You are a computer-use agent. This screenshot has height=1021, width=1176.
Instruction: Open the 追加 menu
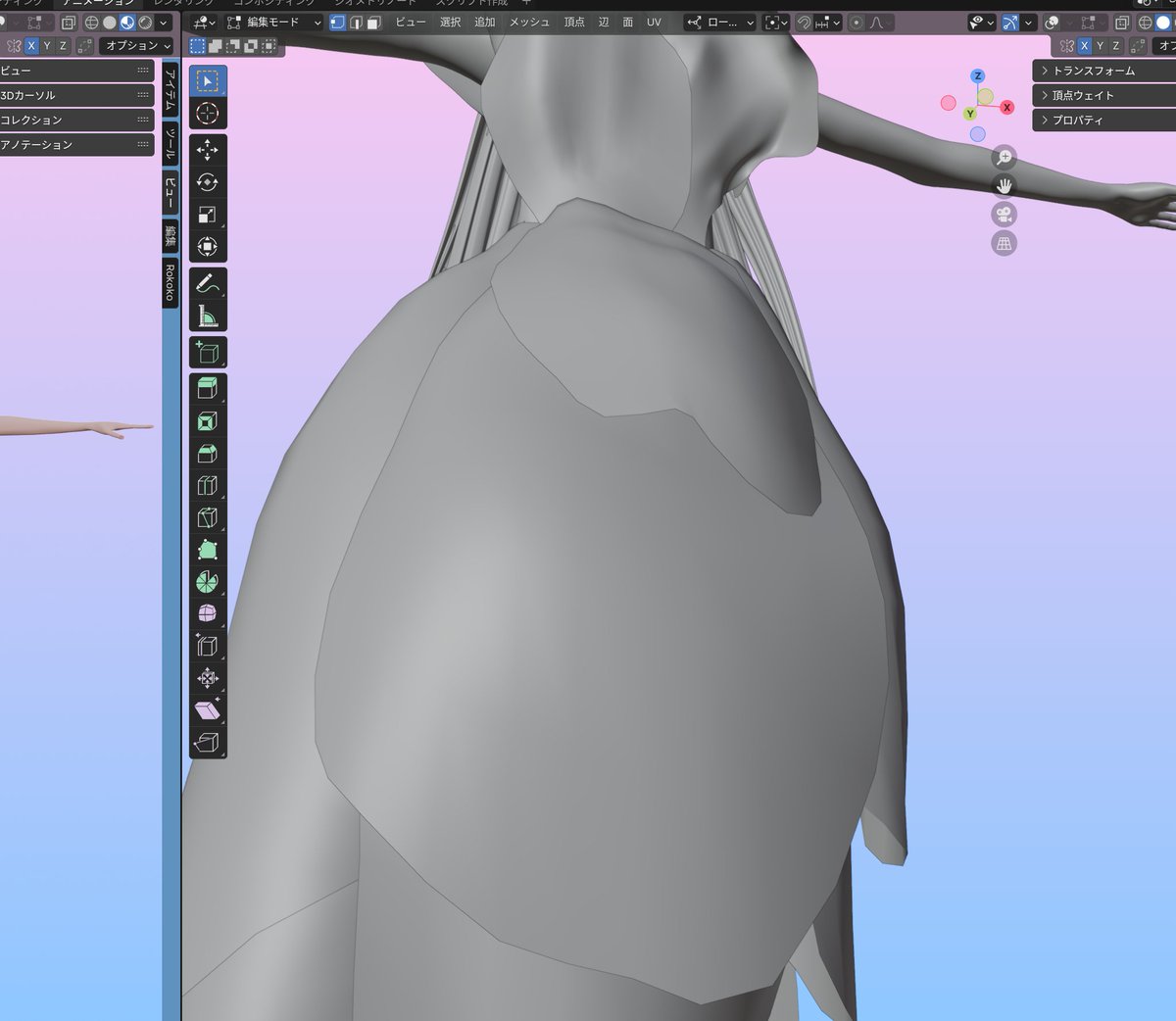(x=485, y=22)
